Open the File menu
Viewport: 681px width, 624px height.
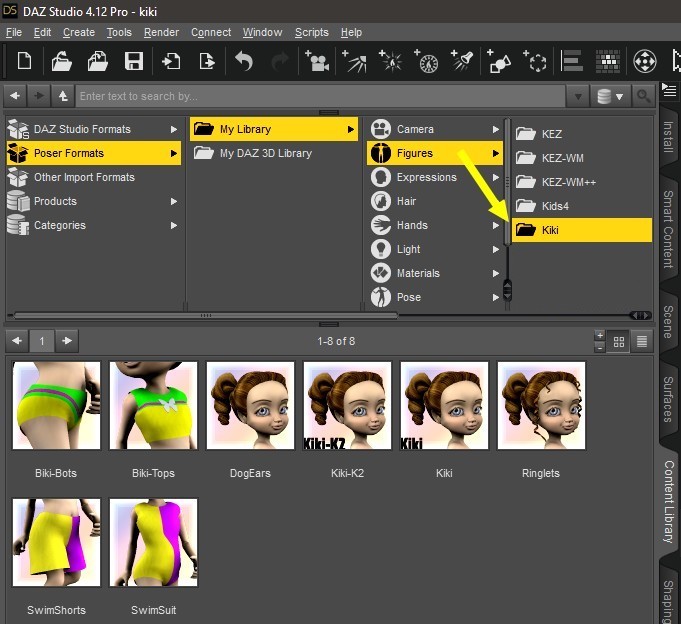tap(14, 32)
